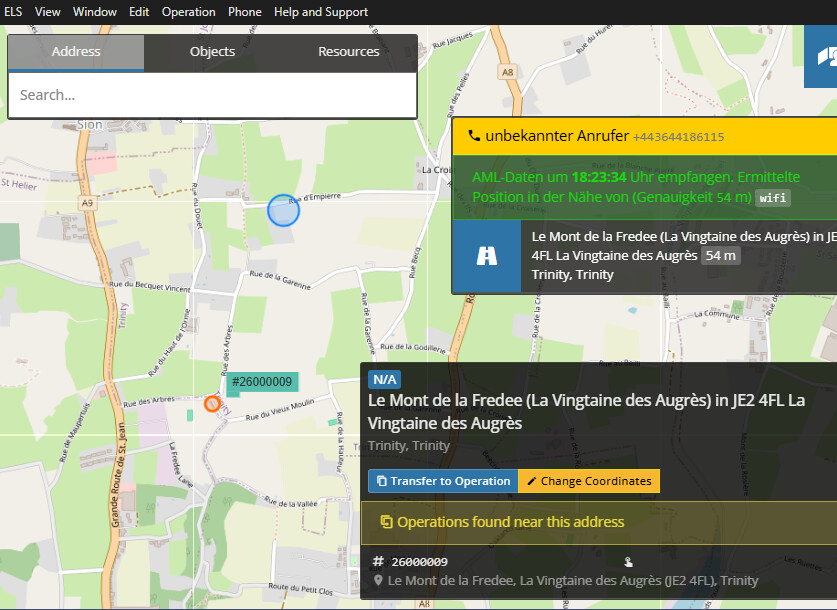Switch to the Resources tab
The width and height of the screenshot is (837, 610).
click(x=348, y=52)
